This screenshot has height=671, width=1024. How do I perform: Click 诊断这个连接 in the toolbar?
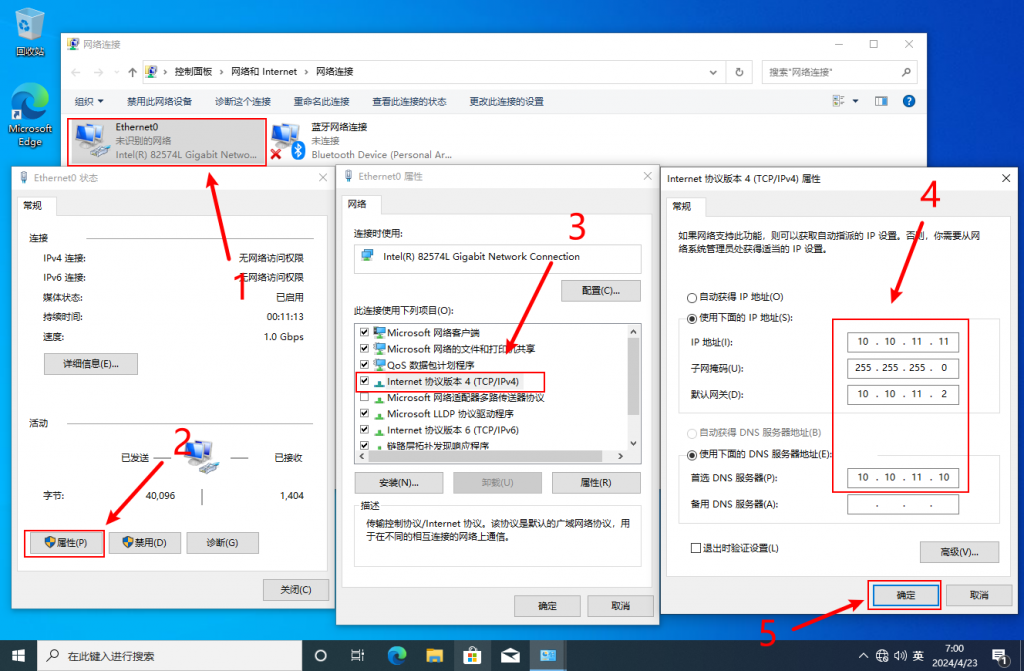click(242, 102)
